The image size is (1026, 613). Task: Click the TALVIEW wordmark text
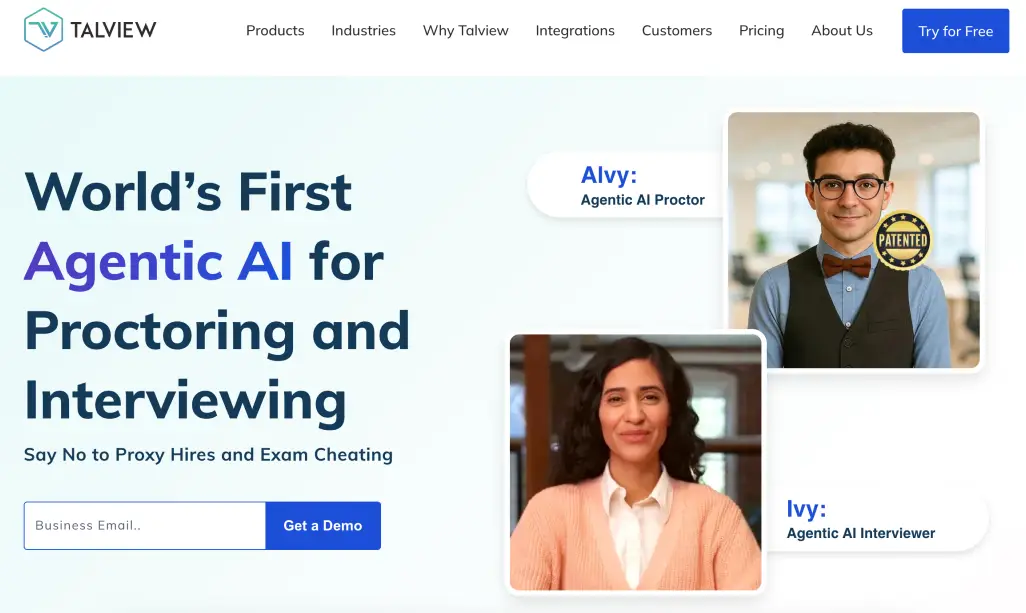[x=113, y=29]
